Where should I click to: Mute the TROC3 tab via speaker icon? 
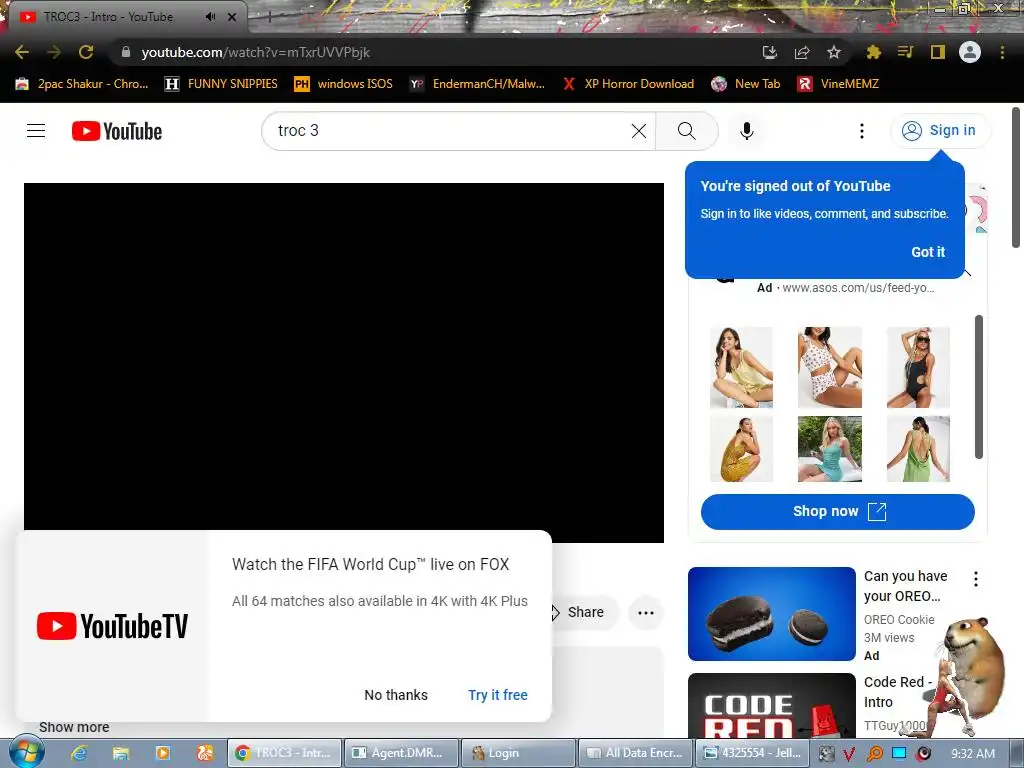[210, 17]
